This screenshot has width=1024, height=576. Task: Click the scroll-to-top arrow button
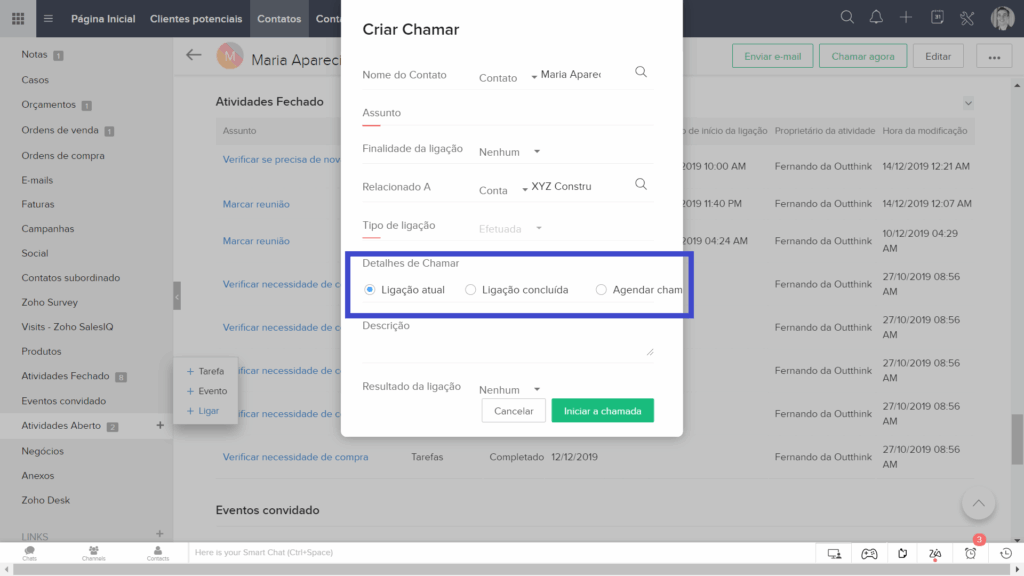pyautogui.click(x=978, y=504)
